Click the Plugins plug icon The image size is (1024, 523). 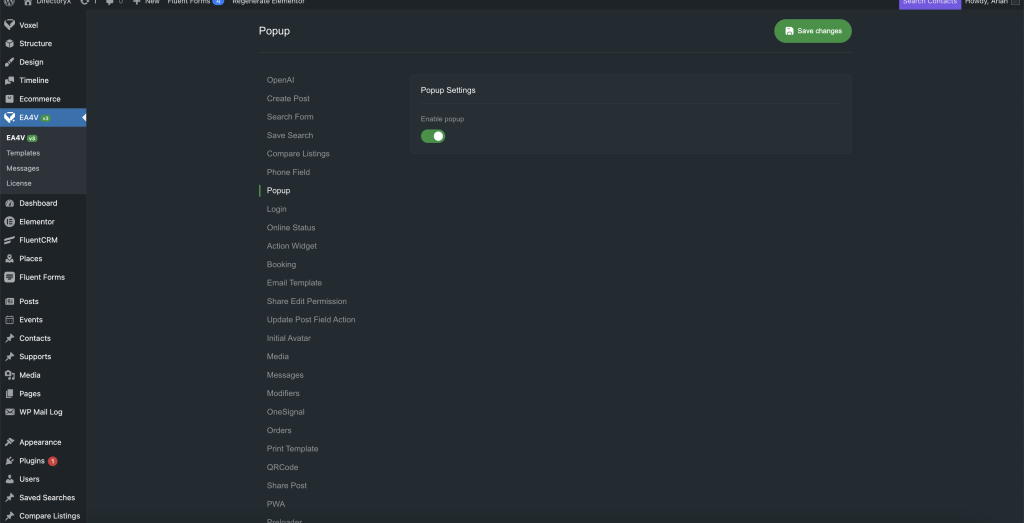pos(9,461)
